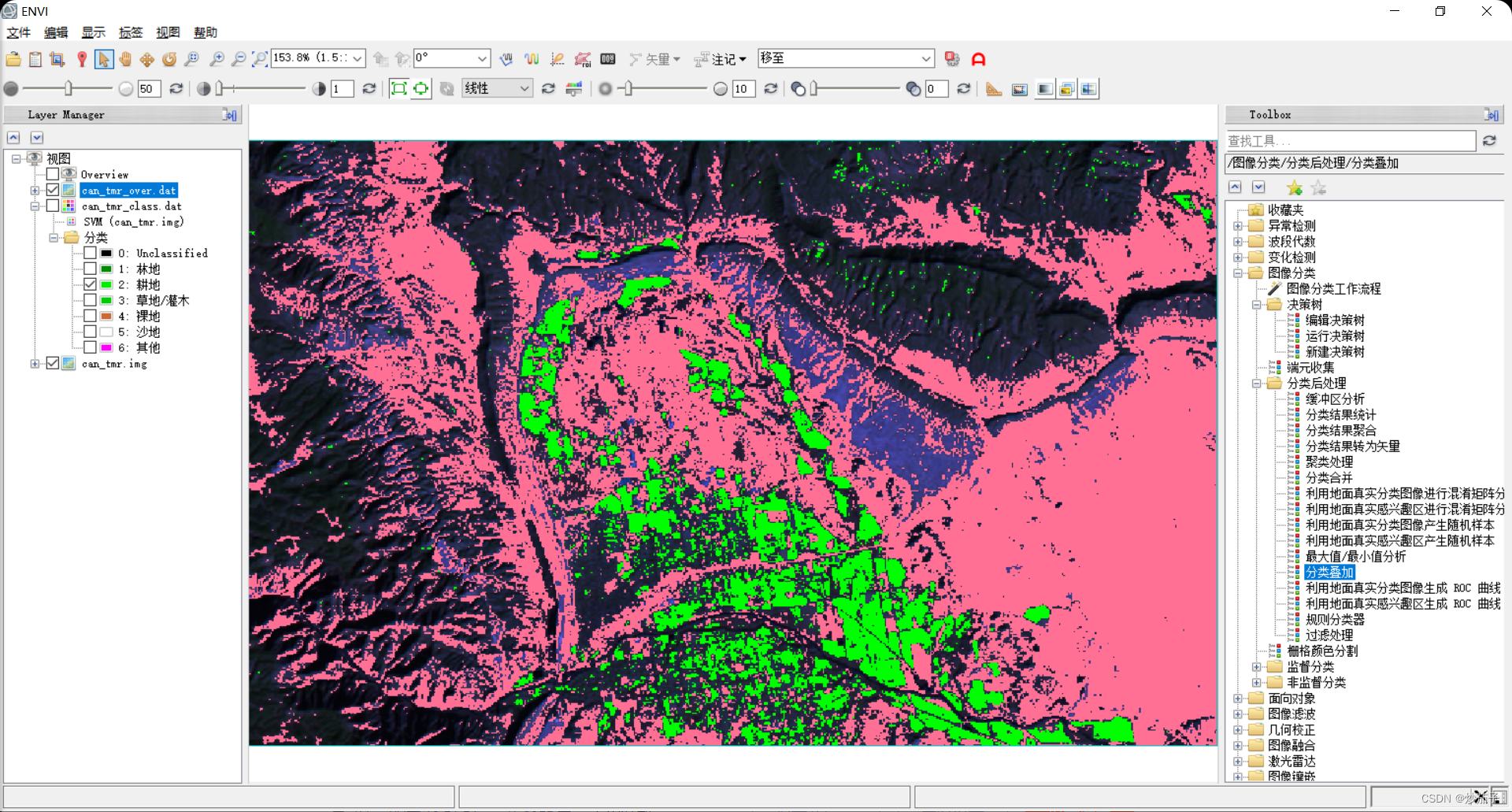Activate the Select arrow pointer tool
Screen dimensions: 1512x812
click(103, 59)
